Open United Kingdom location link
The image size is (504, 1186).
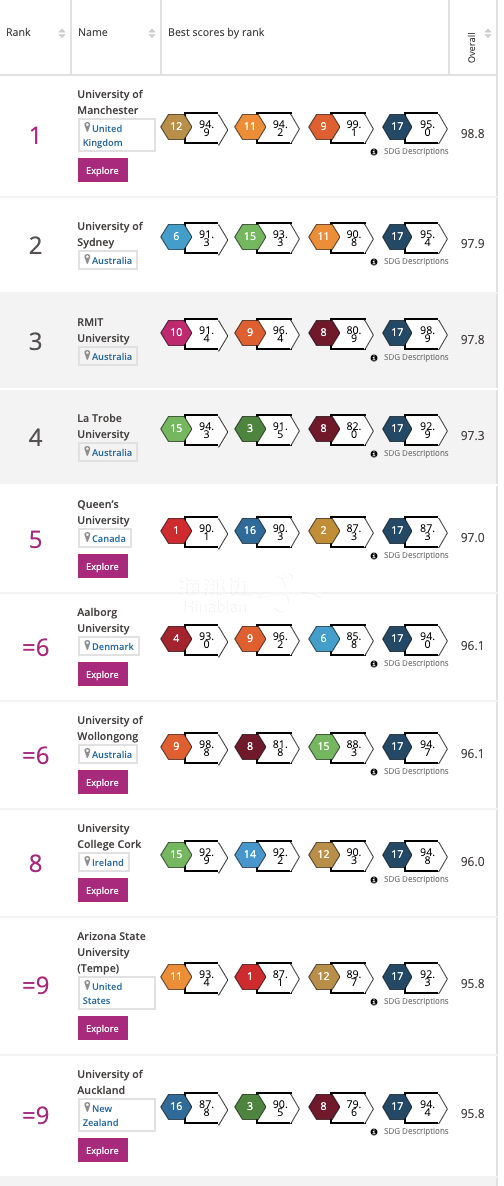click(102, 135)
